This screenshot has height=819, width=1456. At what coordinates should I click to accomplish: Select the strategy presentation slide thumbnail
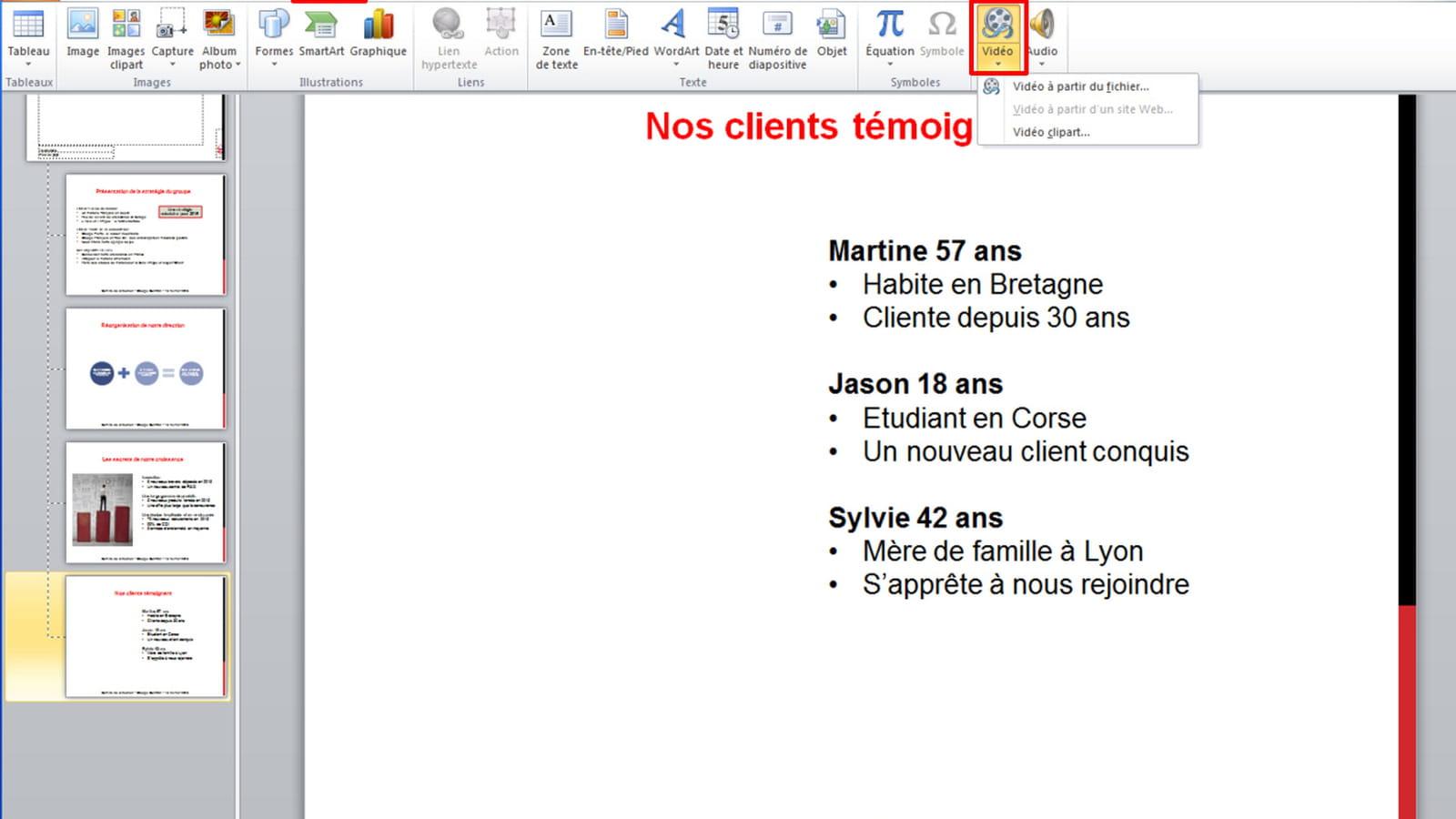(x=146, y=235)
